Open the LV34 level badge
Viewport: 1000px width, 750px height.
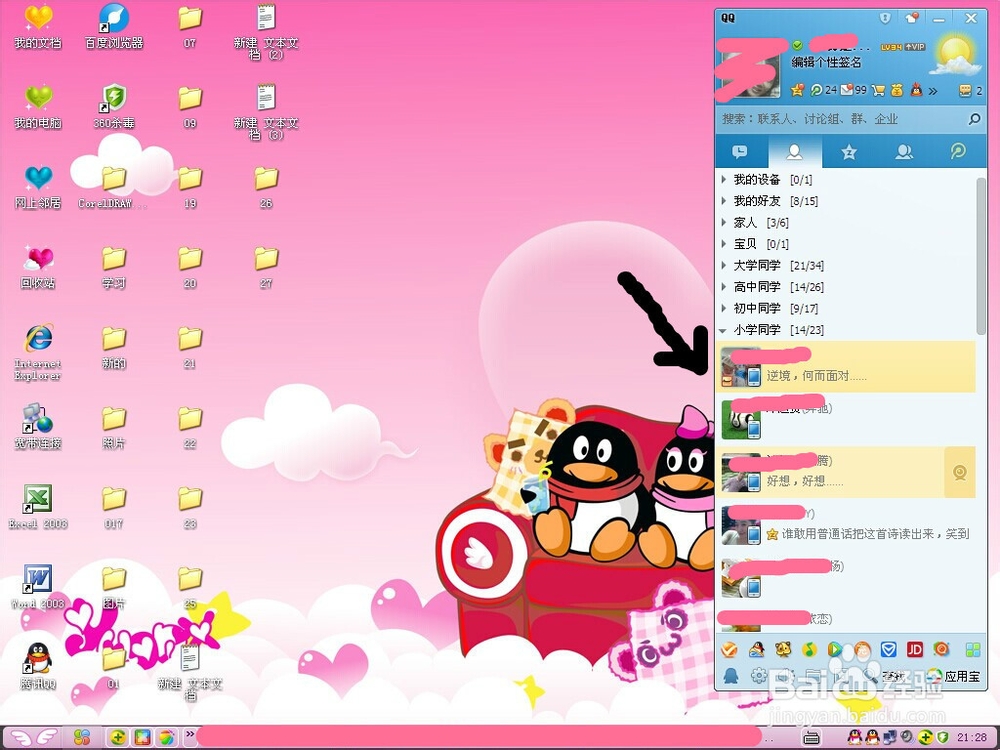click(x=891, y=47)
